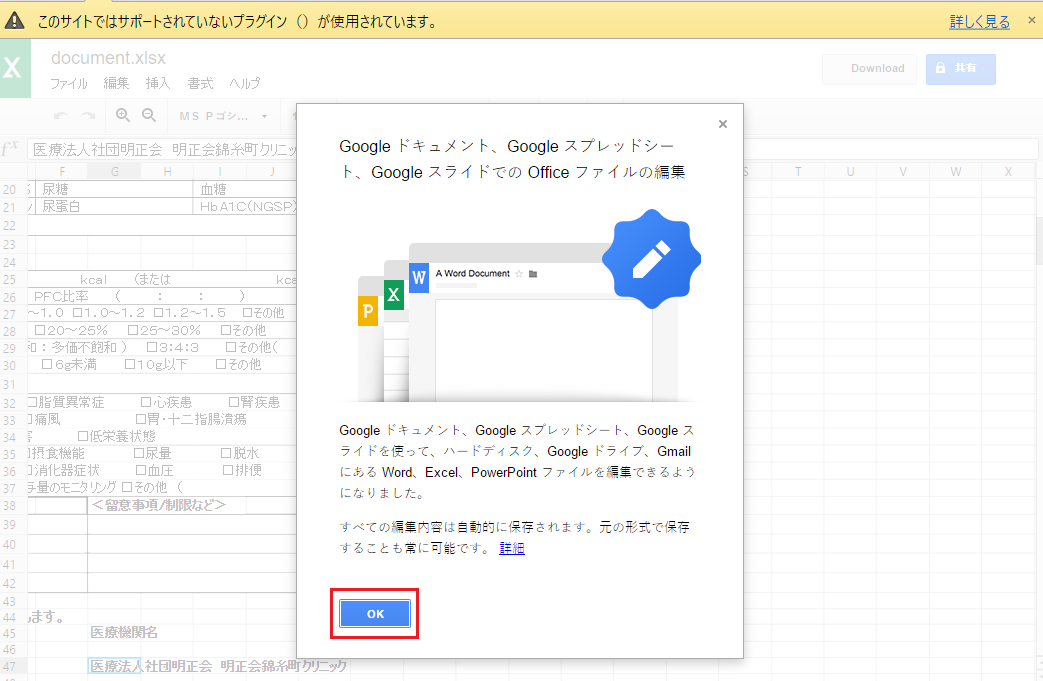The image size is (1043, 681).
Task: Click the green X spreadsheet app icon
Action: click(x=15, y=68)
